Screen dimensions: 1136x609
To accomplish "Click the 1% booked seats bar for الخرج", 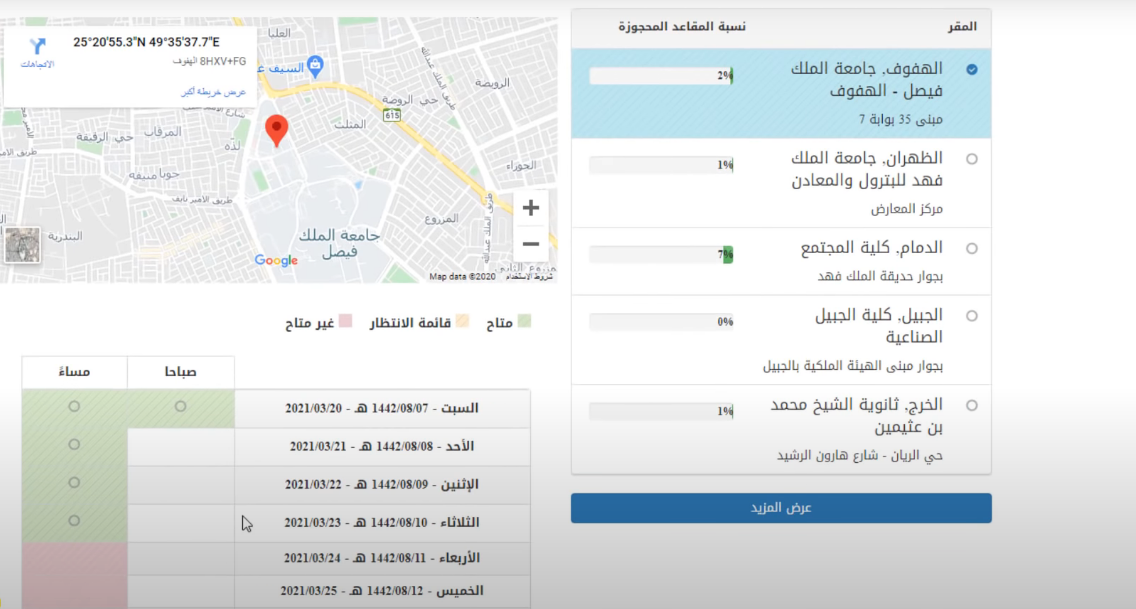I will click(661, 411).
